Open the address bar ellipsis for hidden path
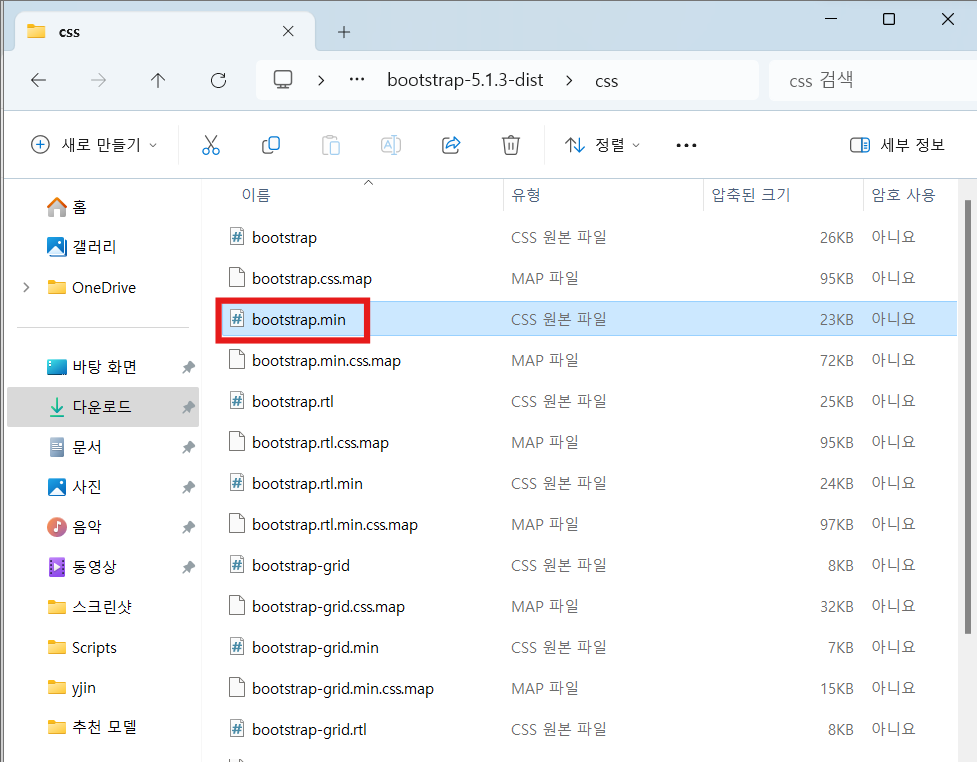Viewport: 977px width, 762px height. 357,80
